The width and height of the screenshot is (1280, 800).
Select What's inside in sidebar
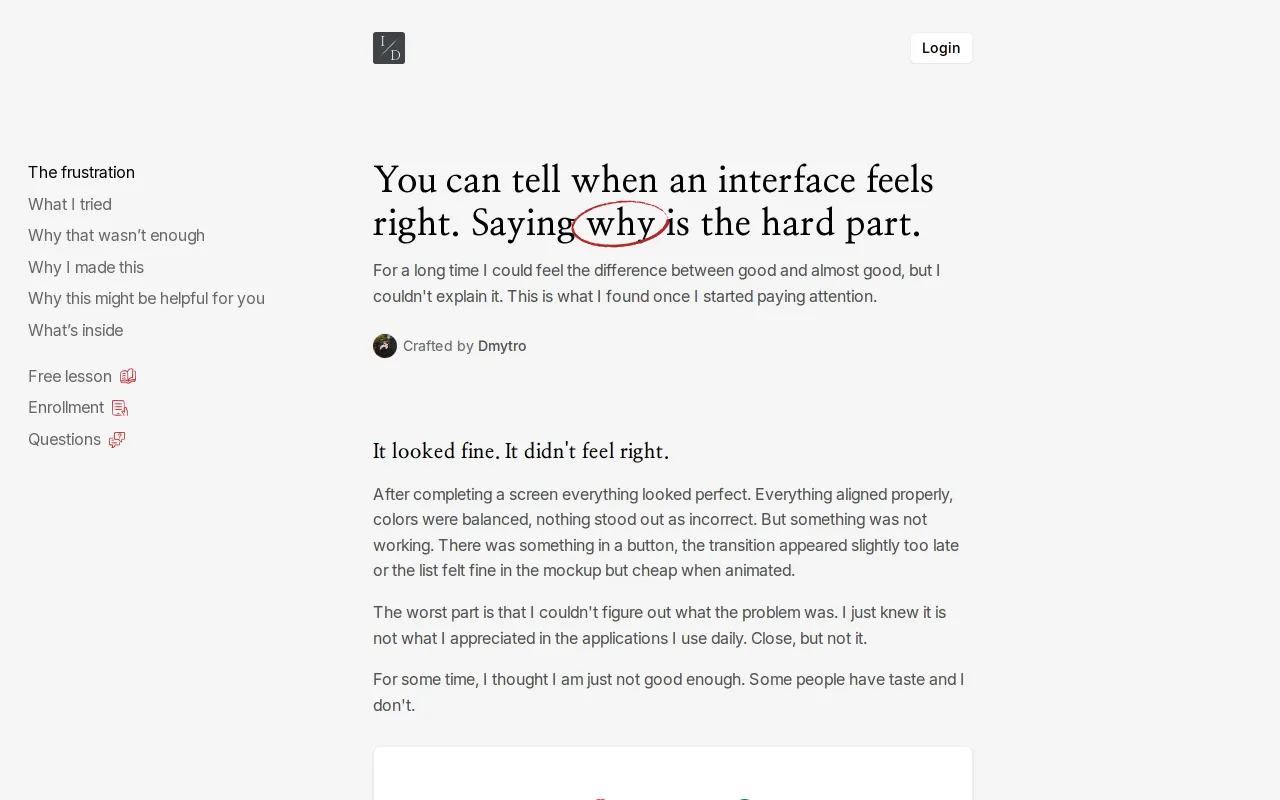pos(76,330)
